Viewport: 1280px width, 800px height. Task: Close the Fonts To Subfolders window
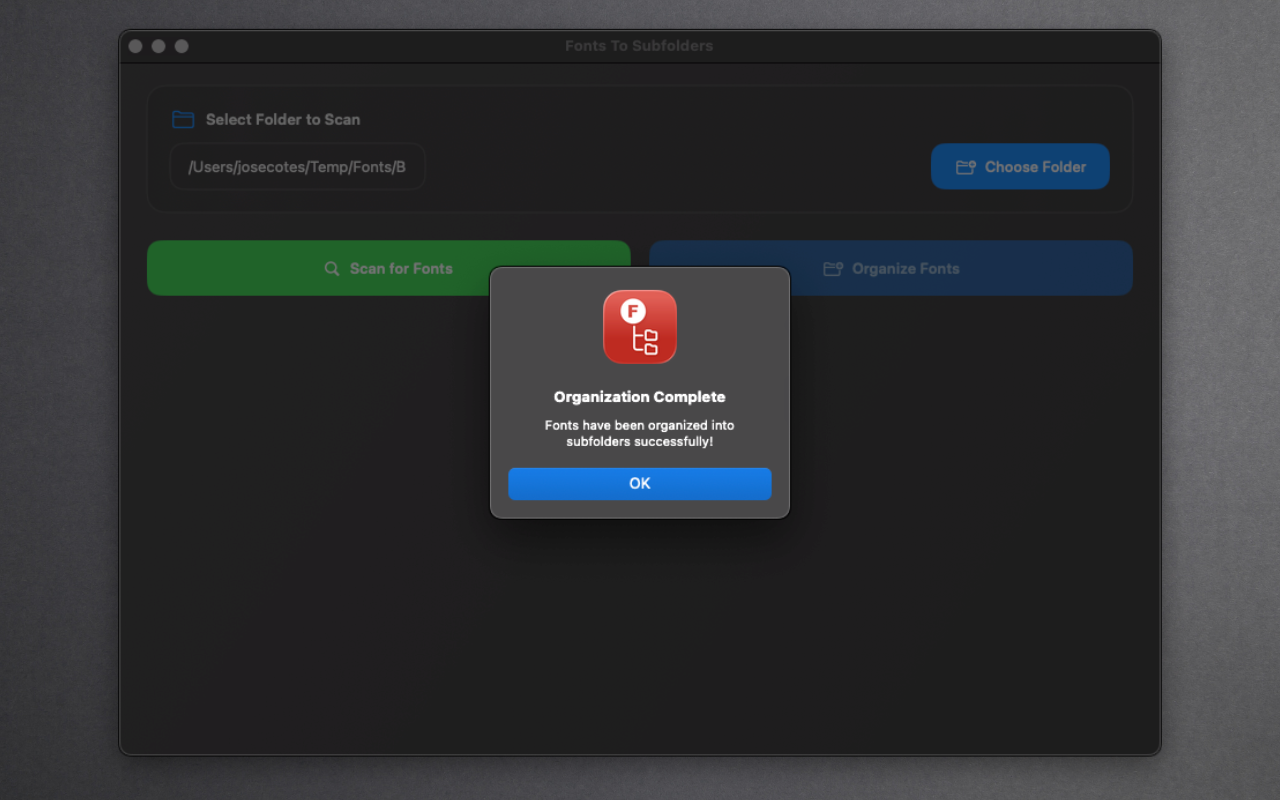click(136, 46)
